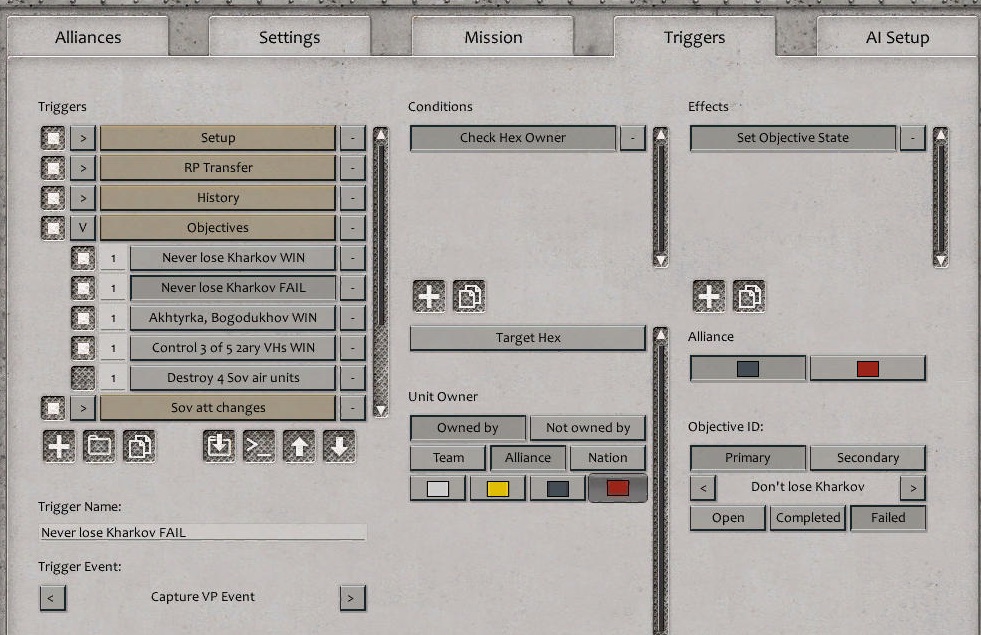Delete Akhtyrka, Bogodukhov WIN trigger

point(353,318)
